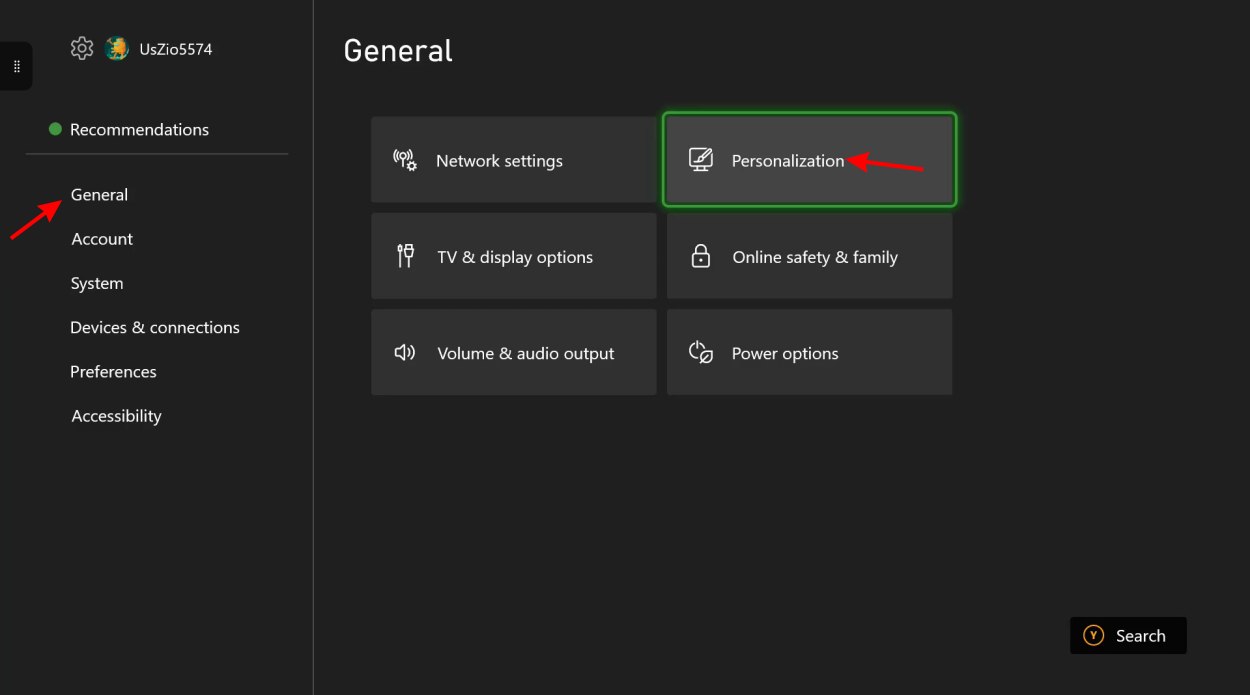Click the speaker icon for Volume
The width and height of the screenshot is (1250, 695).
[x=405, y=353]
